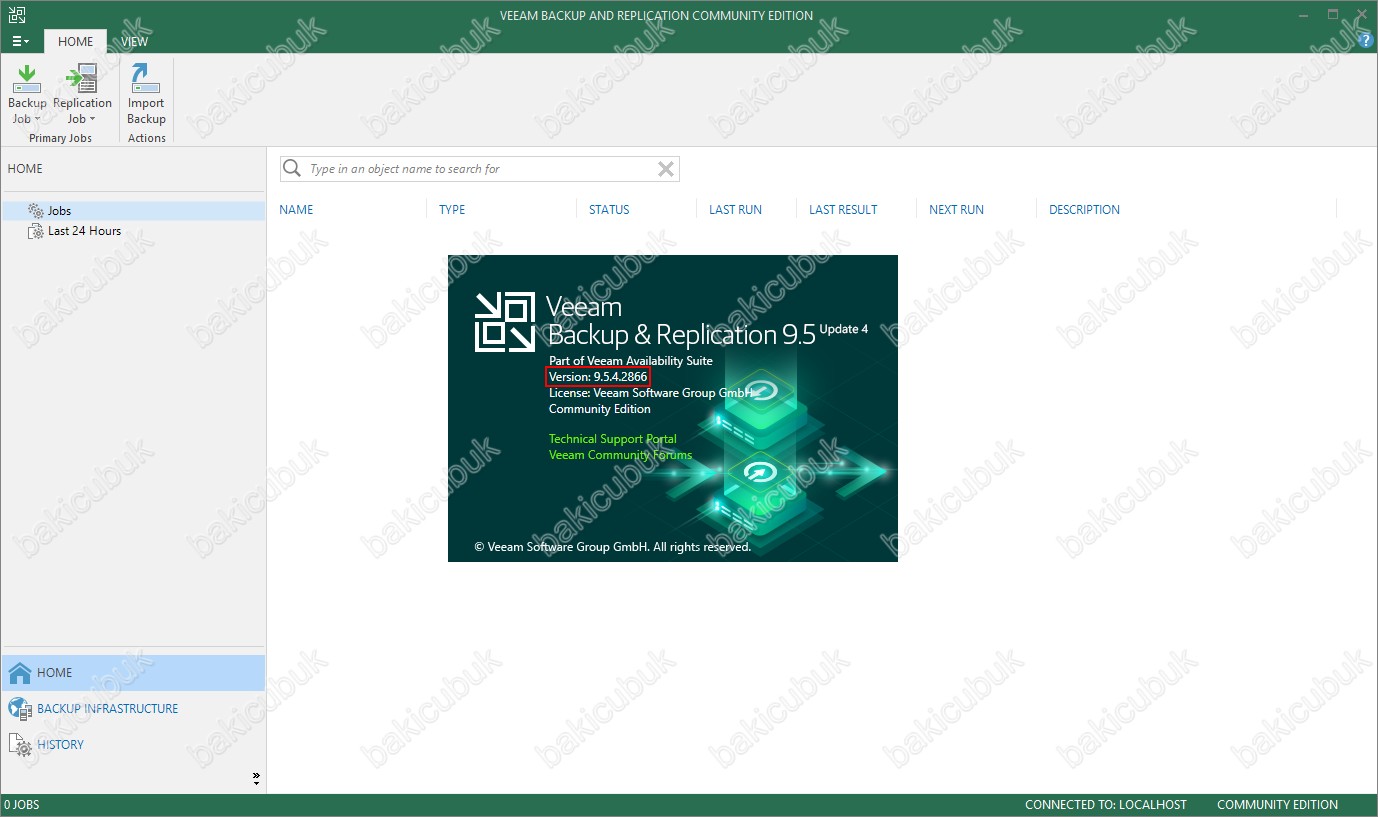Click the Update 4 label in splash
The width and height of the screenshot is (1378, 817).
(x=844, y=329)
